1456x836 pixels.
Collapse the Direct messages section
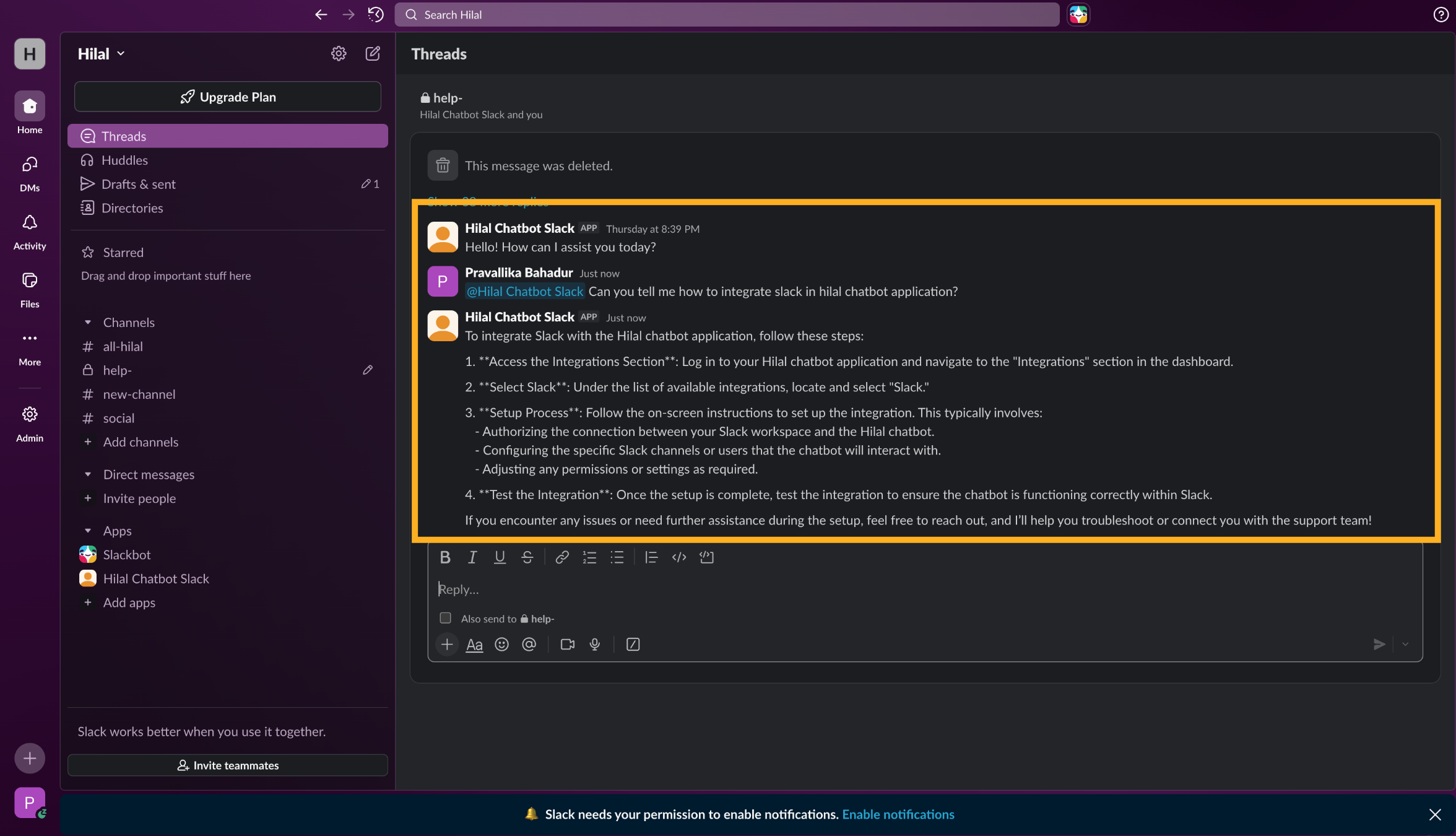(x=88, y=474)
